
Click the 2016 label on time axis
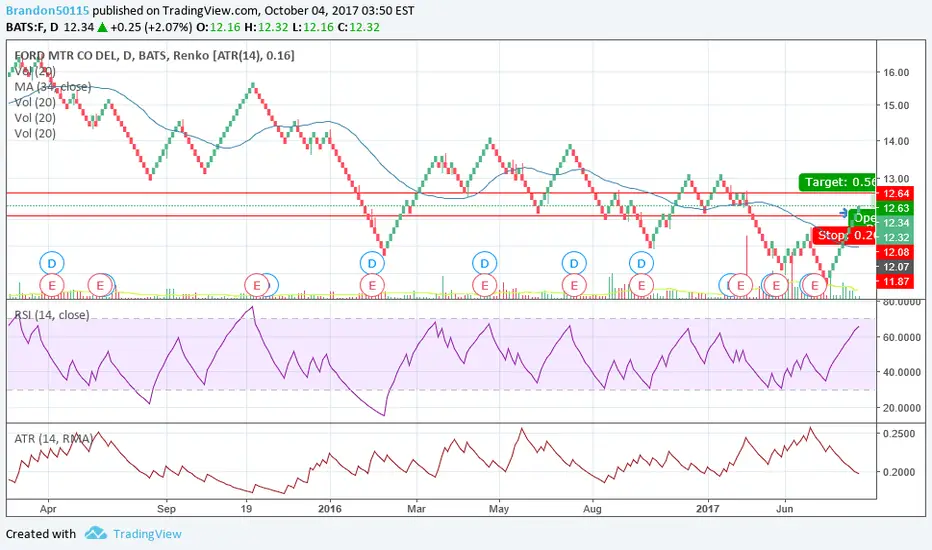(x=330, y=508)
